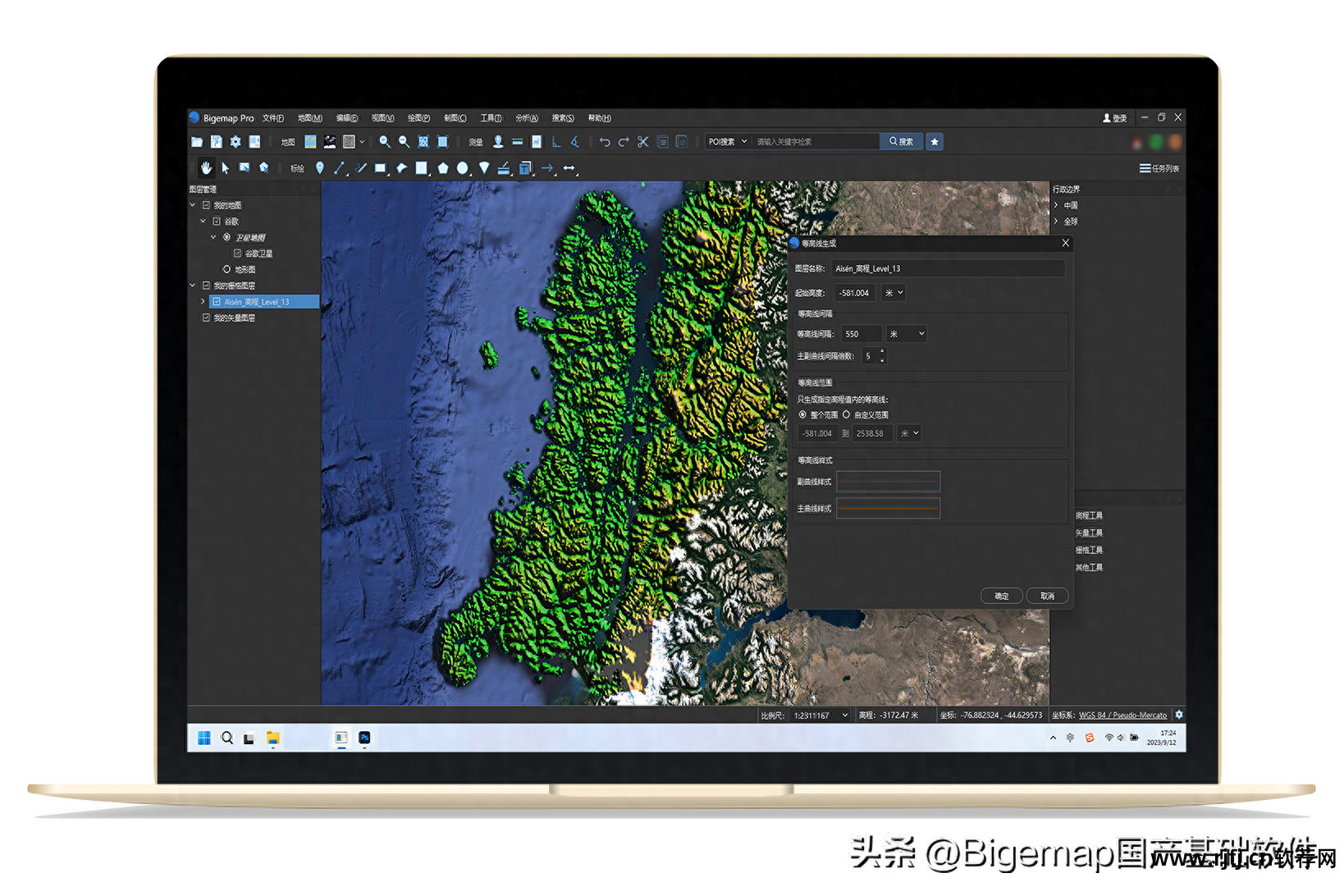Collapse the 谷歌 tree node

(x=203, y=222)
